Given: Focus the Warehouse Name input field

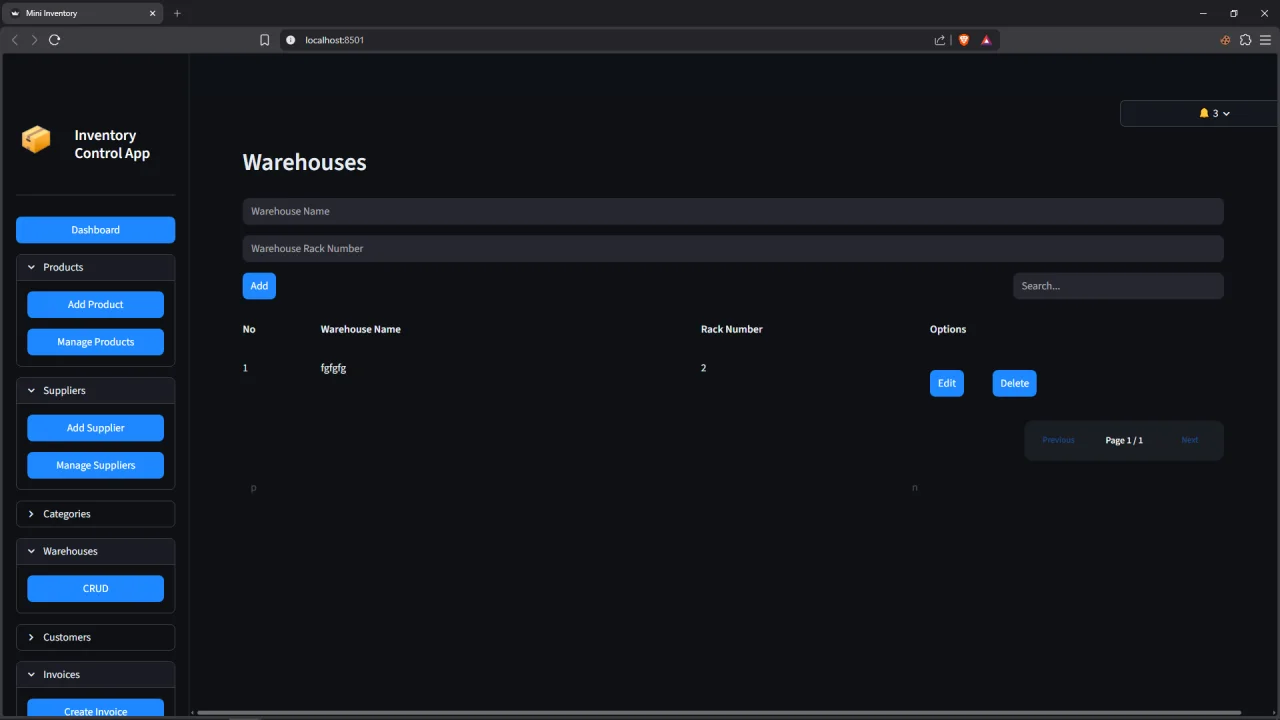Looking at the screenshot, I should tap(733, 211).
